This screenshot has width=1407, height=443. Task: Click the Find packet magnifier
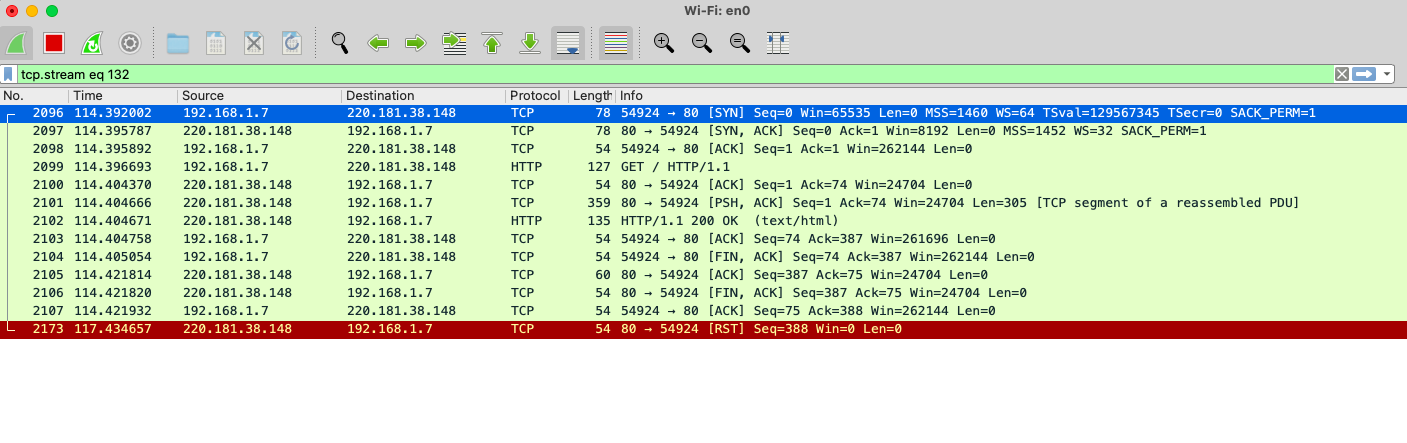[340, 43]
